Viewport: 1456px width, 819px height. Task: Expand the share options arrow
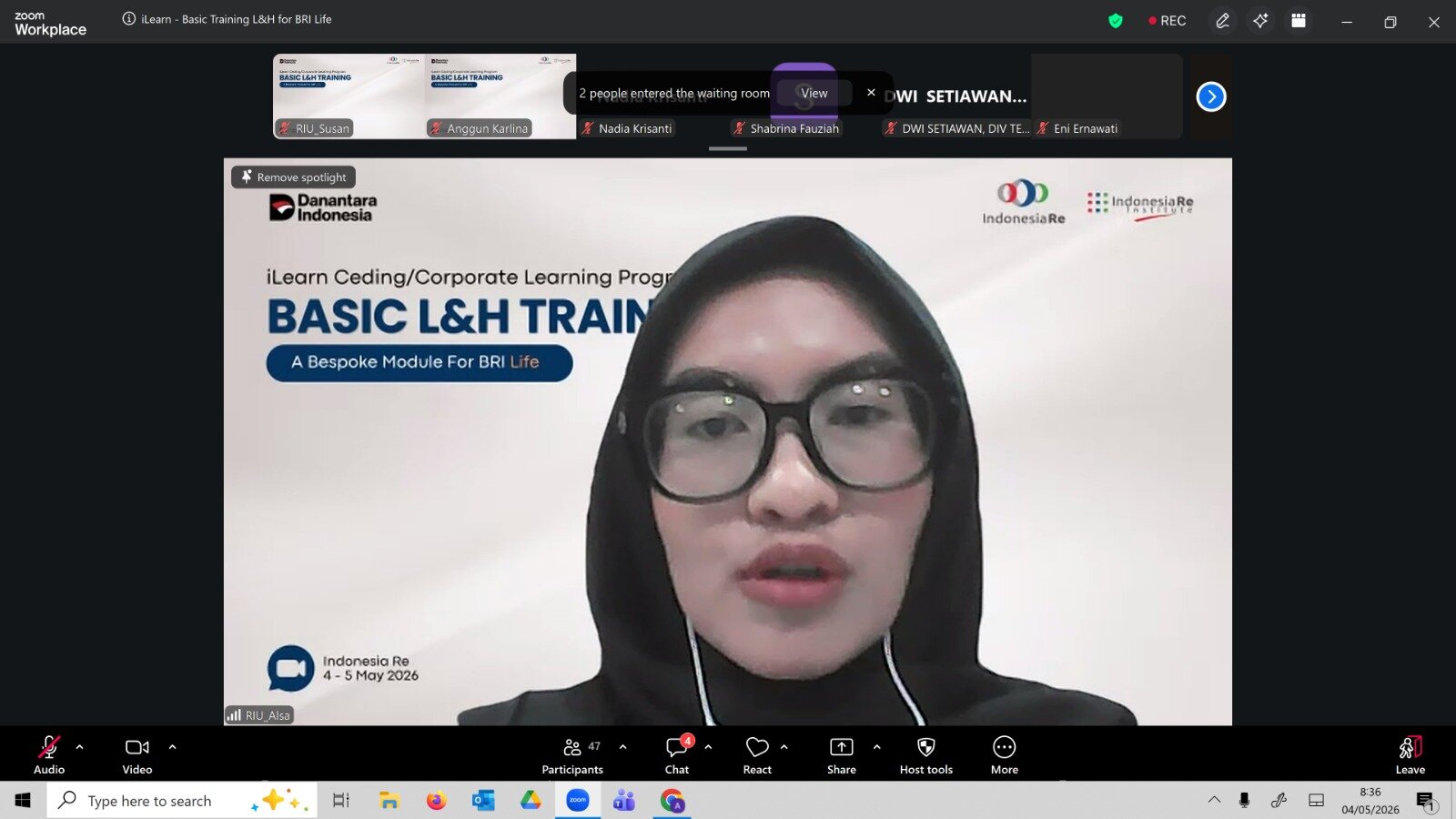[x=877, y=747]
